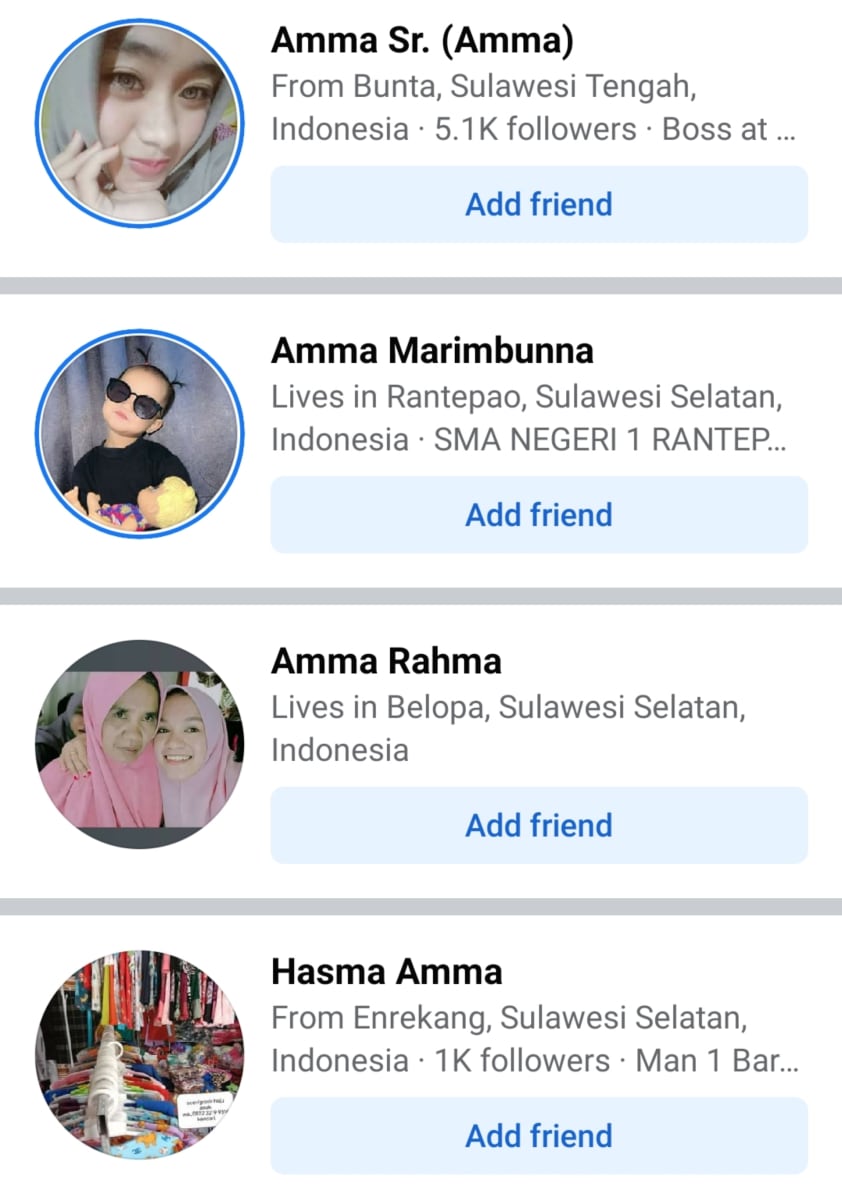842x1200 pixels.
Task: Add Amma Marimbunna as a friend
Action: click(539, 515)
